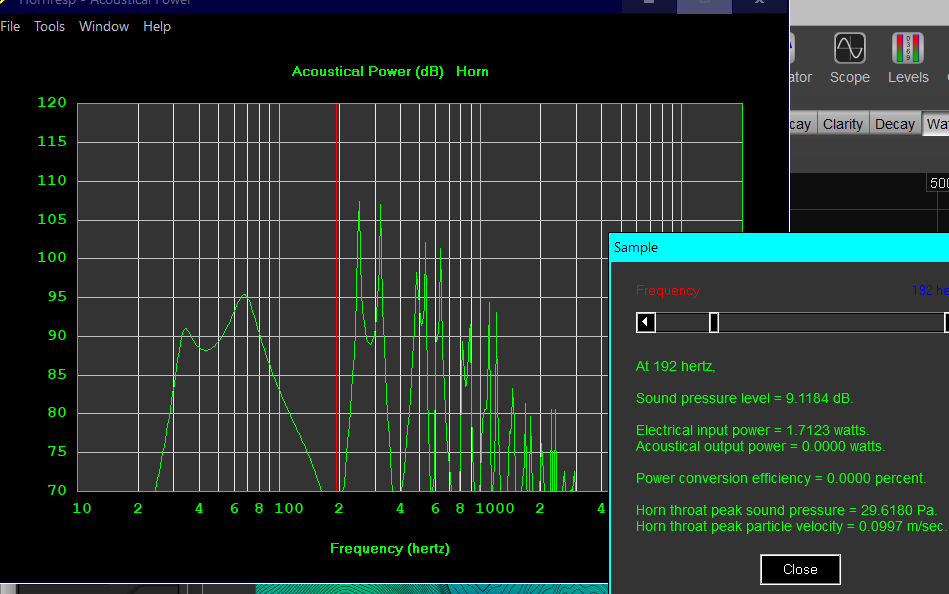949x594 pixels.
Task: Click 'Acoustical output power = 0.0000 watts.' text
Action: coord(760,446)
